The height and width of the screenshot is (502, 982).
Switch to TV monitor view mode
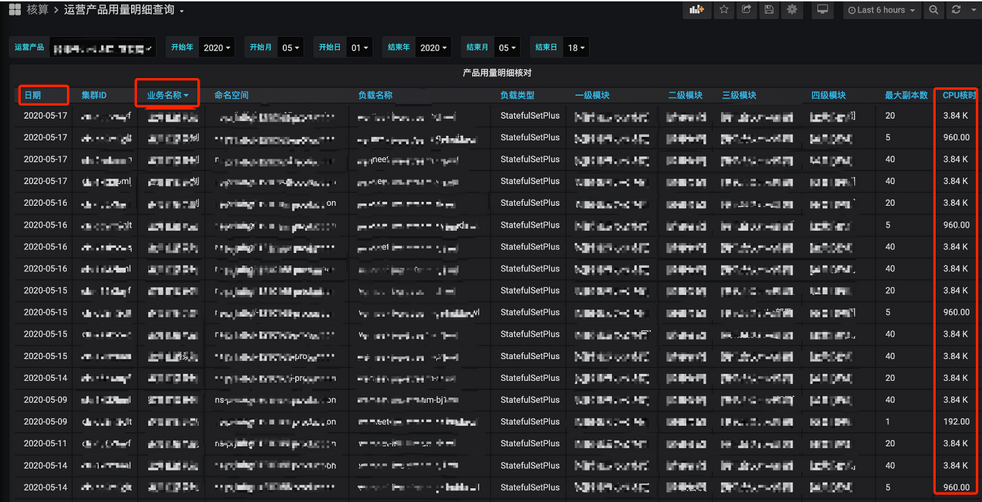click(x=822, y=10)
